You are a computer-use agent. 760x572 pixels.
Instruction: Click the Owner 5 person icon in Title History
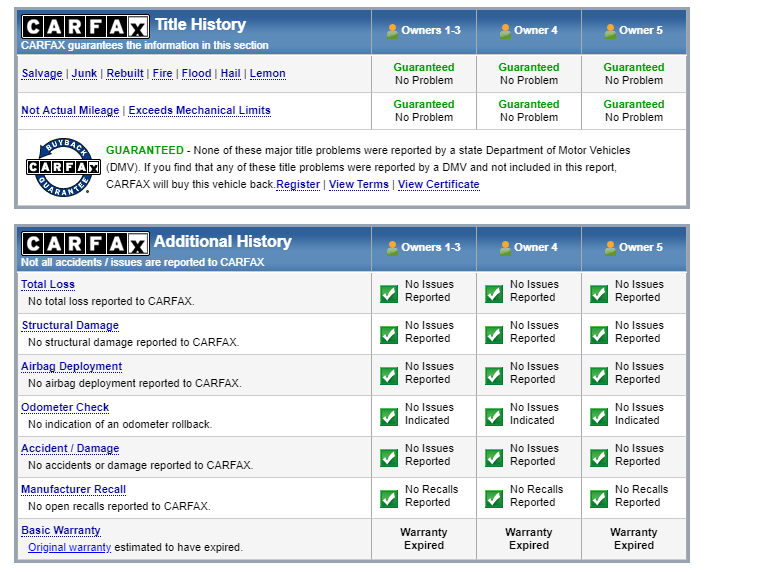coord(610,31)
